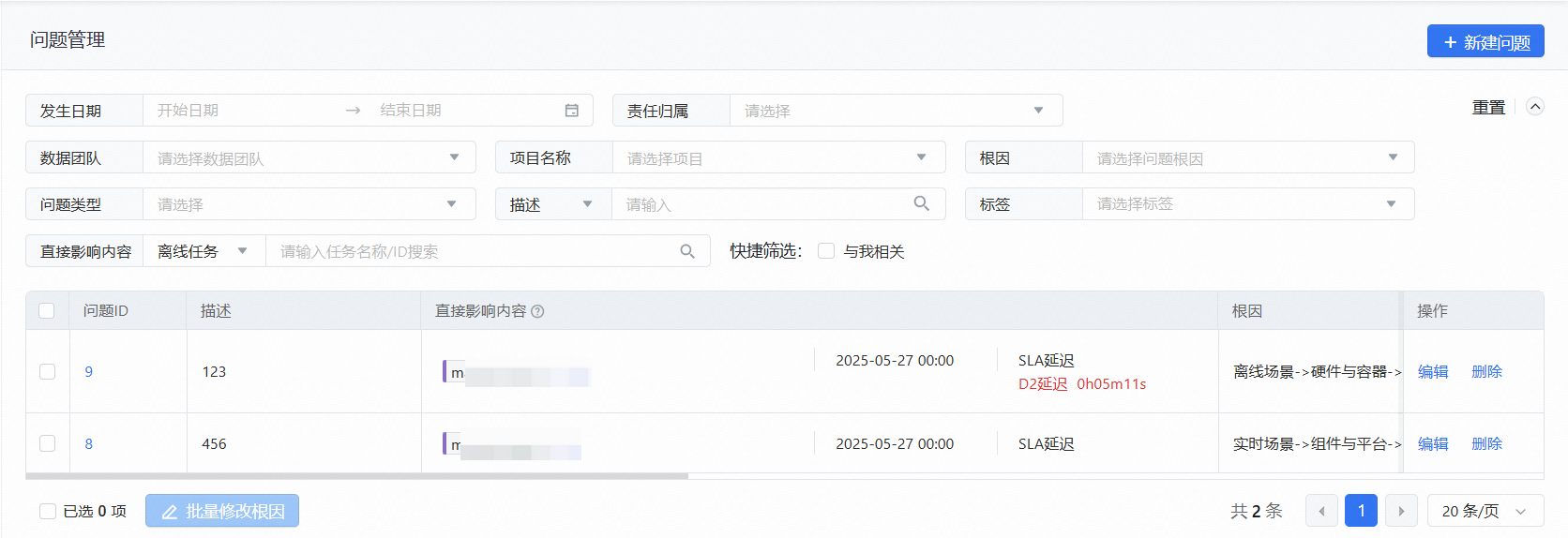The image size is (1568, 538).
Task: Click D2延迟 0h05m11s red text
Action: (1082, 384)
